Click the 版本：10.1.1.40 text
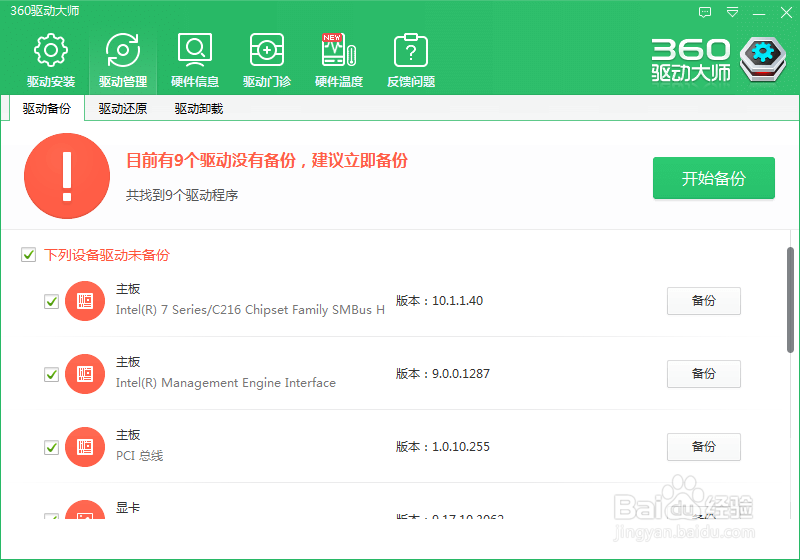The image size is (800, 560). 439,301
